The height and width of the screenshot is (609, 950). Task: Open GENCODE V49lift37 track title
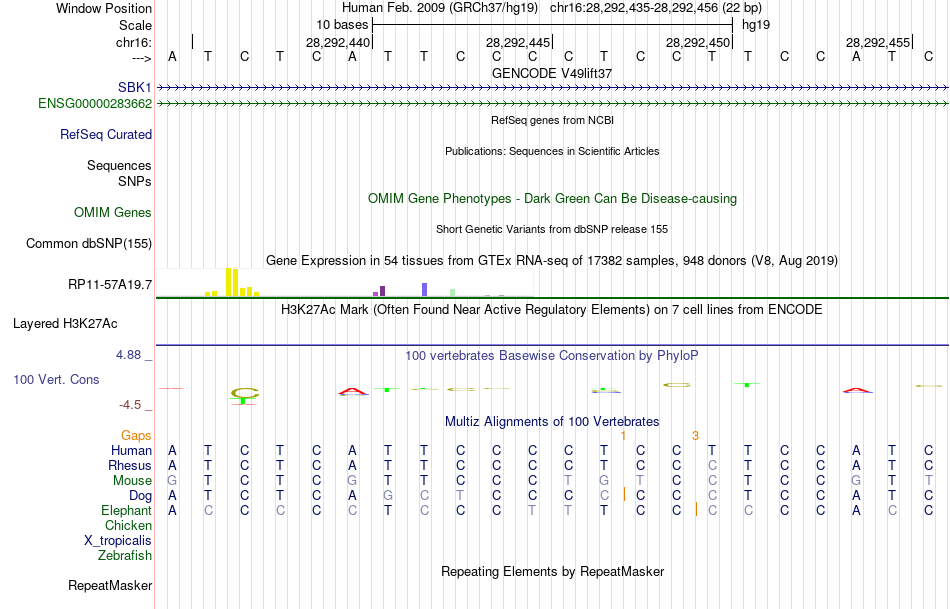[x=552, y=73]
